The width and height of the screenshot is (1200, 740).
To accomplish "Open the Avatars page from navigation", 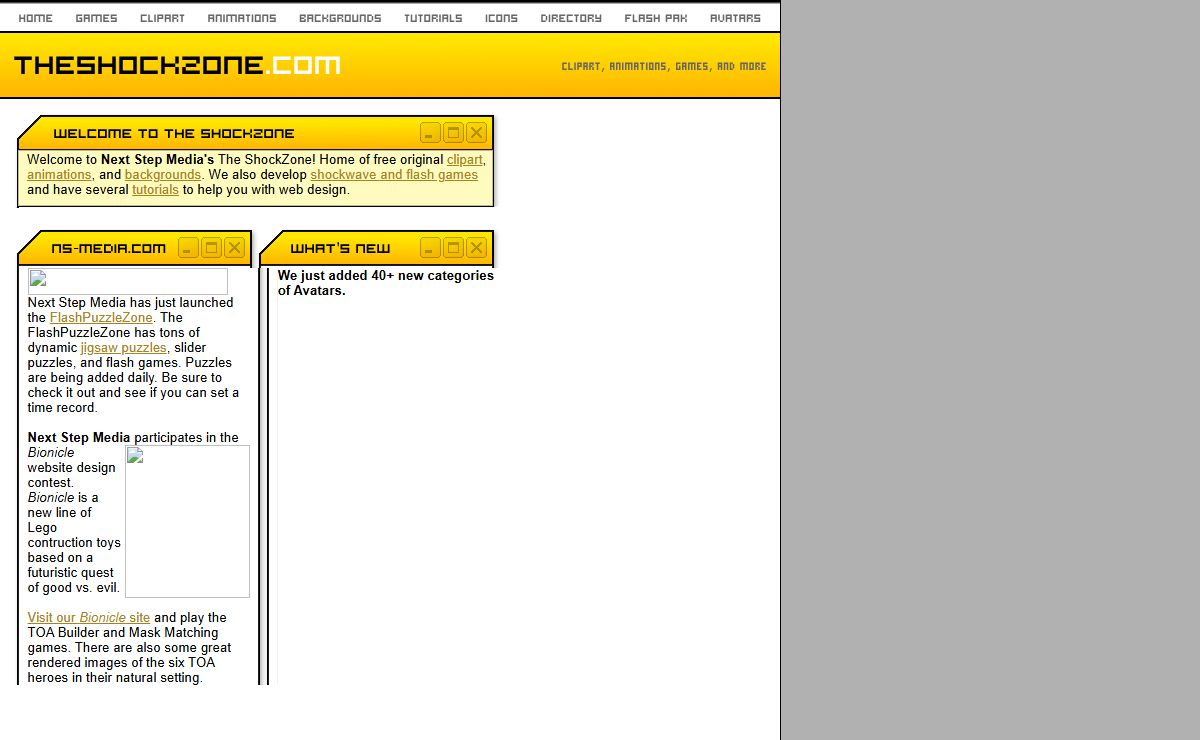I will (735, 18).
